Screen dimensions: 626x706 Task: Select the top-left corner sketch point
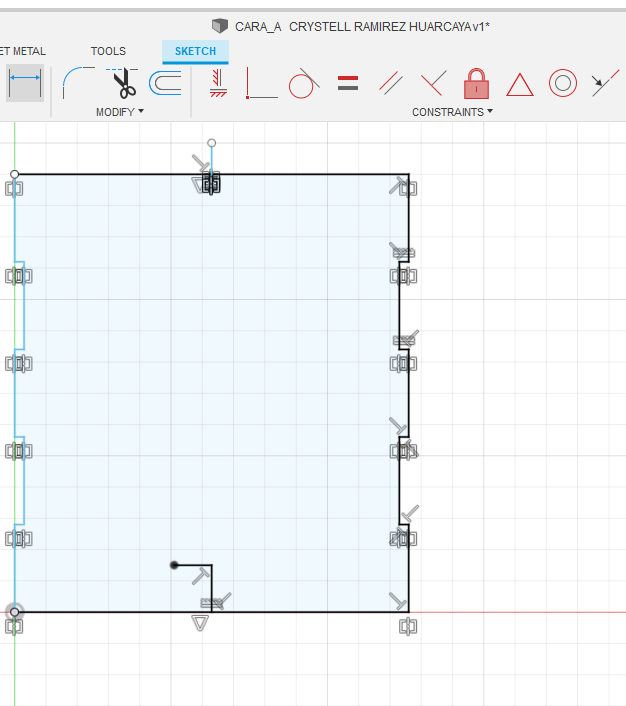coord(14,174)
